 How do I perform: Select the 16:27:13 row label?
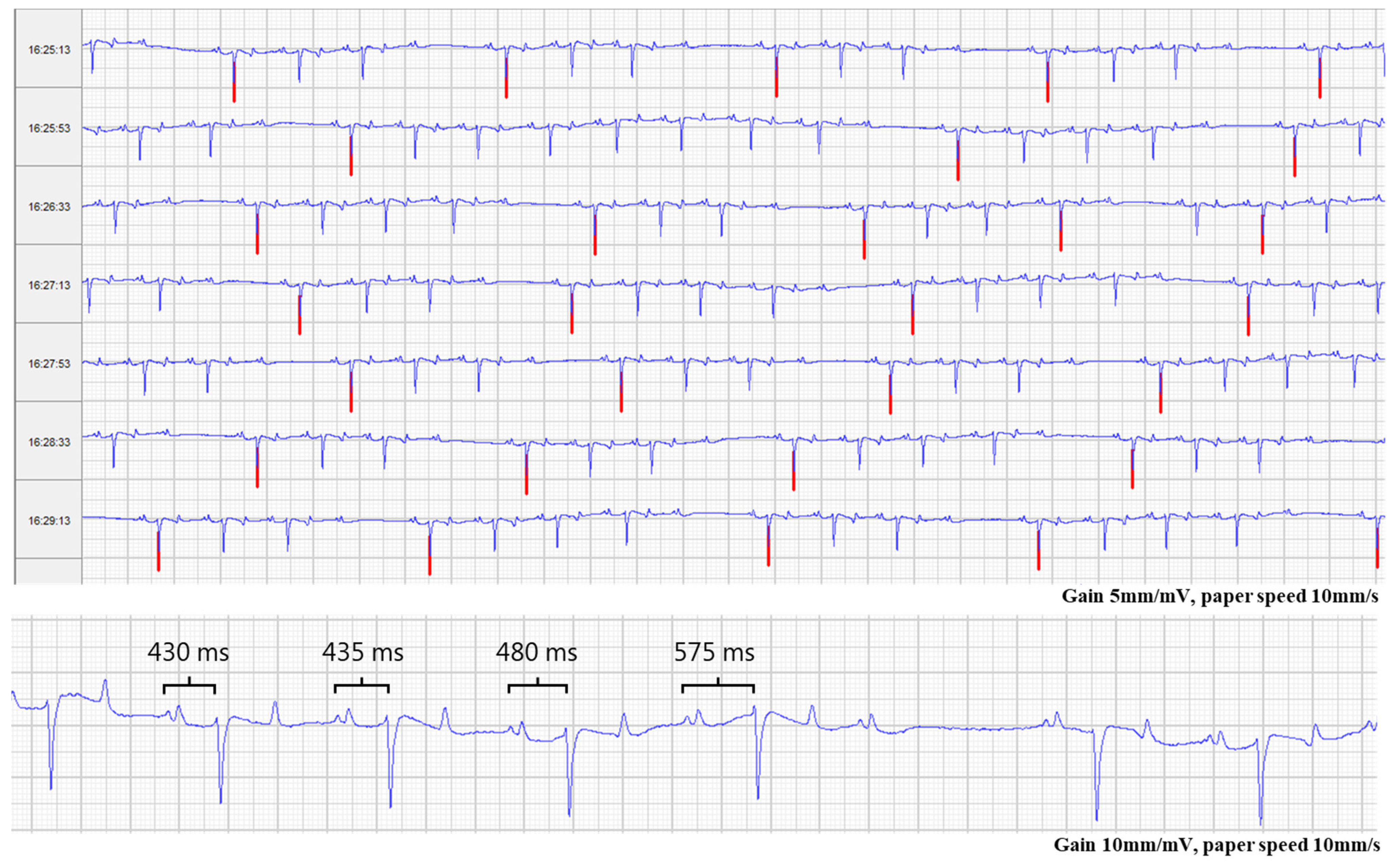[x=49, y=285]
